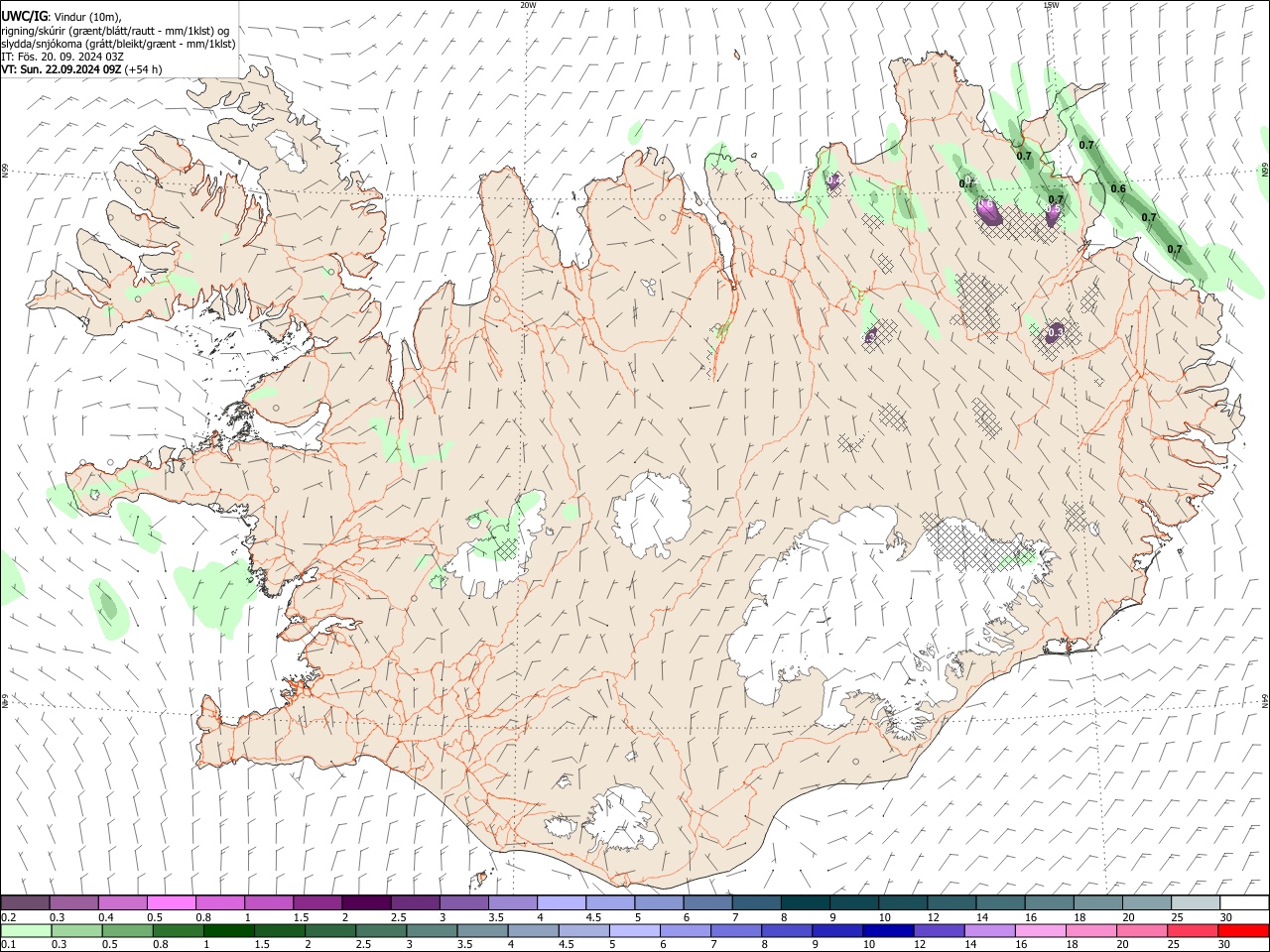This screenshot has width=1270, height=952.
Task: Pick the bright pink 0.5 snow legend swatch
Action: [172, 903]
